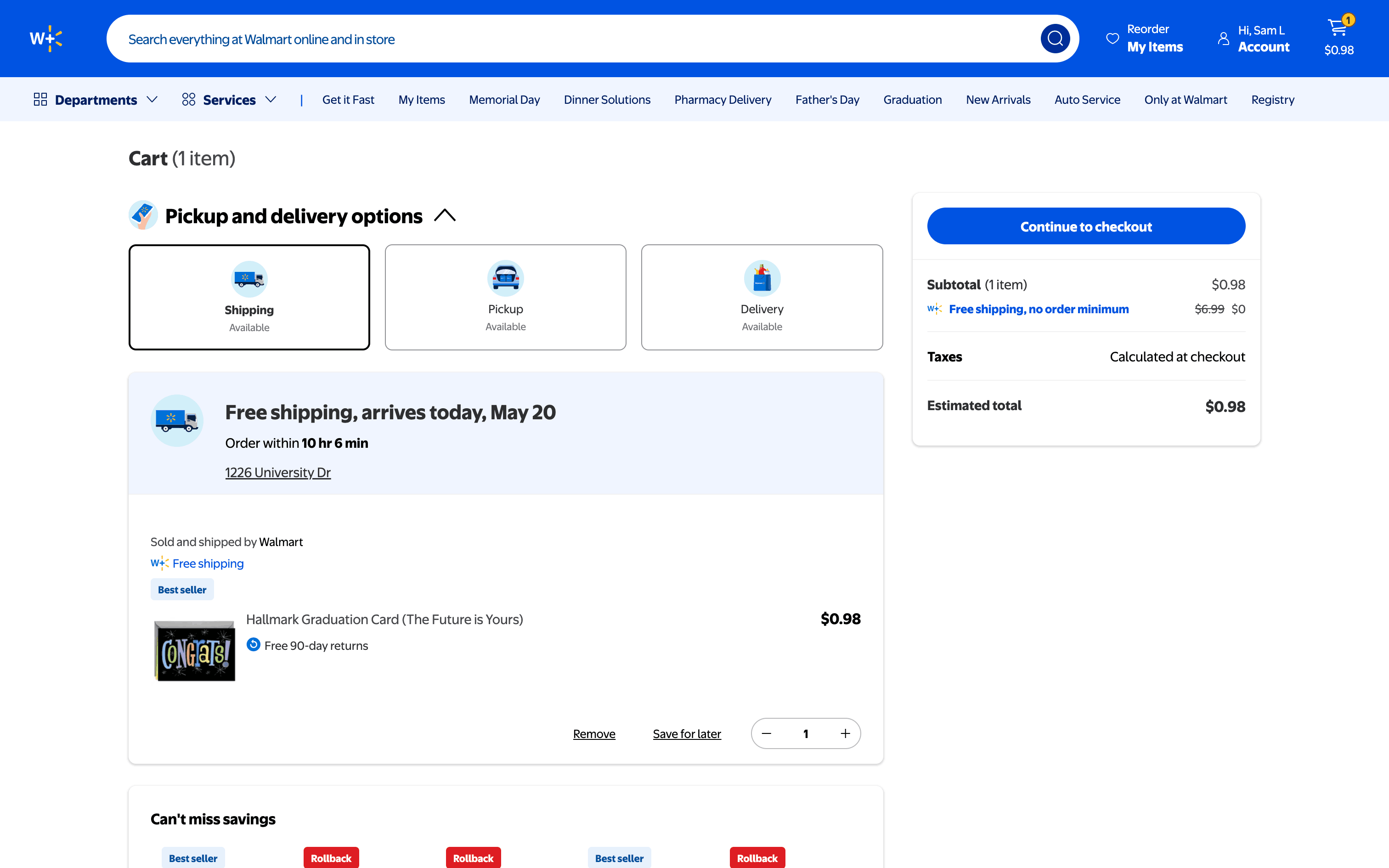Click Continue to checkout button
The height and width of the screenshot is (868, 1389).
tap(1086, 226)
